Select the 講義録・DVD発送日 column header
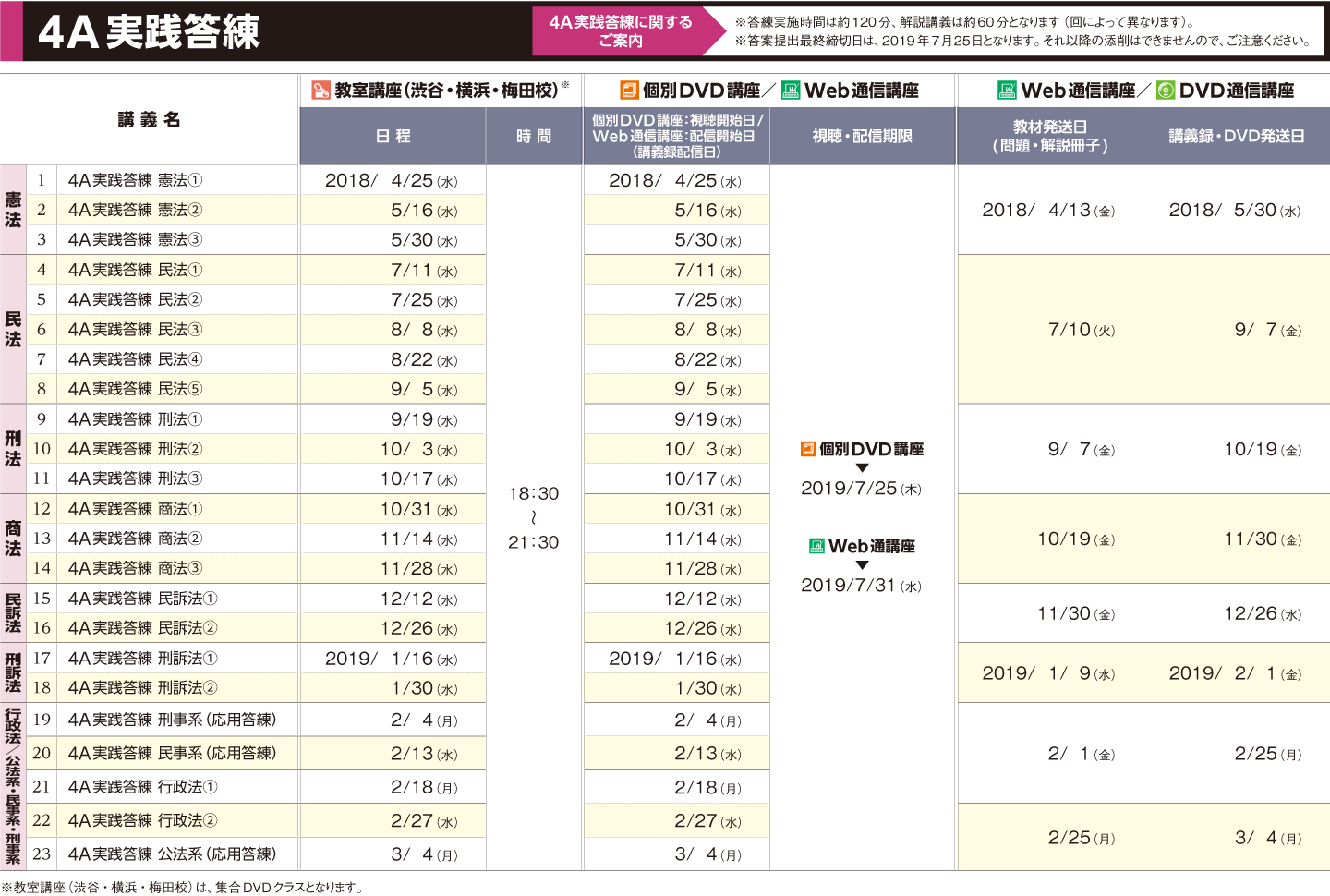 [x=1236, y=136]
